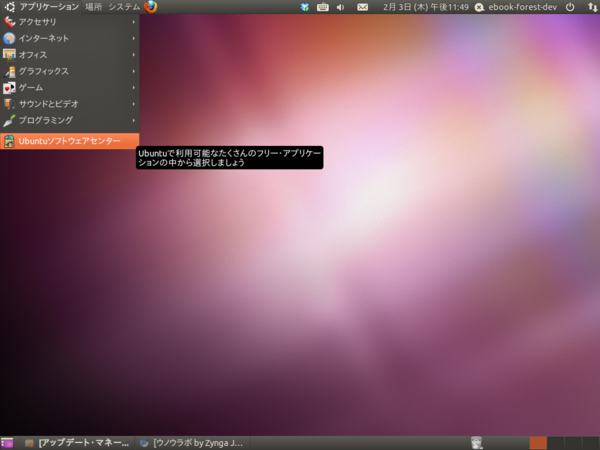Click the Ubuntuソフトウェアセンター icon
The width and height of the screenshot is (600, 450).
pos(9,141)
